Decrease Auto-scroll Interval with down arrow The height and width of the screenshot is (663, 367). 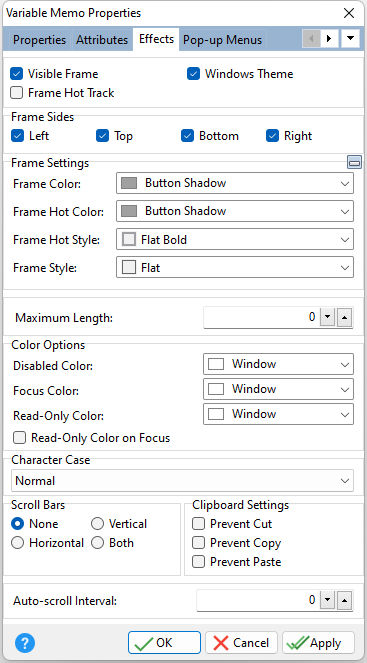(x=327, y=600)
